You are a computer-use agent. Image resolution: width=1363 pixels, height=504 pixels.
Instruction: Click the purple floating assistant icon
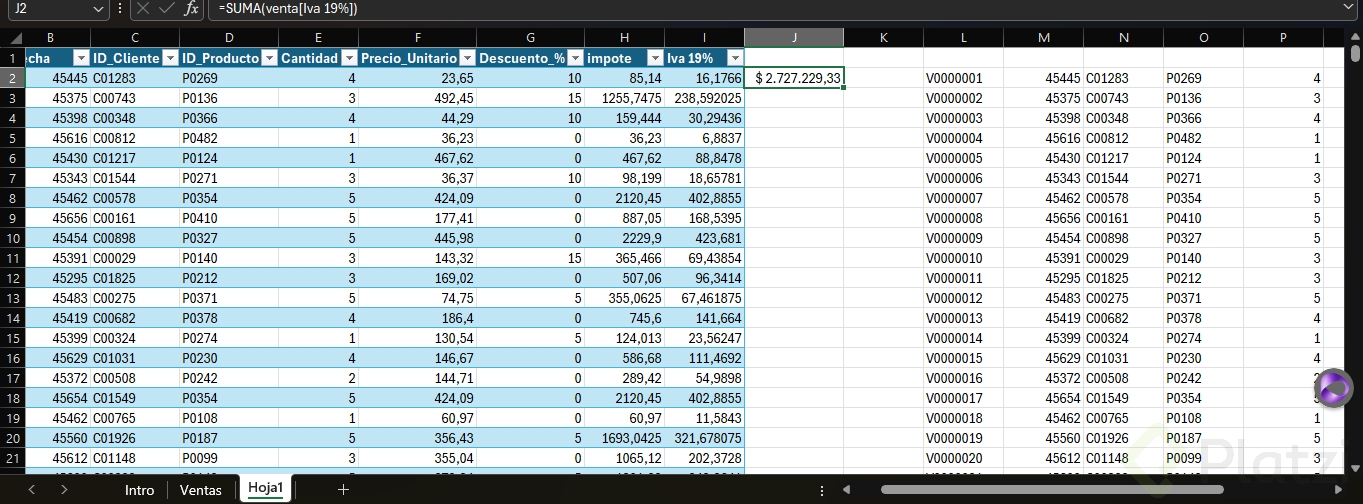[x=1333, y=388]
